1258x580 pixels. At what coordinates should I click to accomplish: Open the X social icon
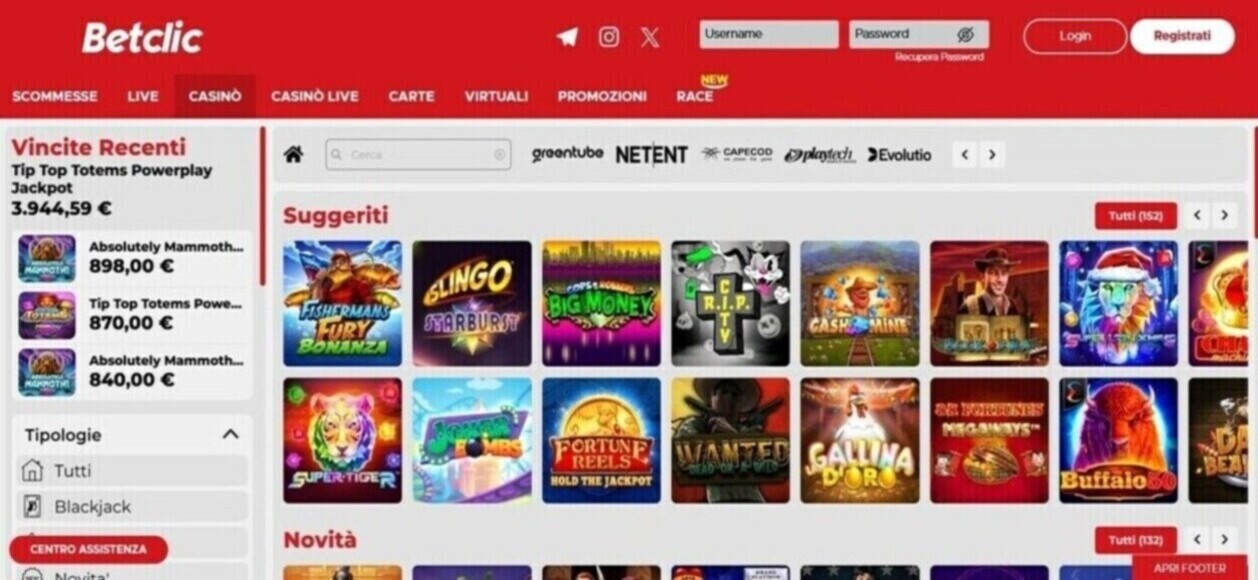coord(650,37)
